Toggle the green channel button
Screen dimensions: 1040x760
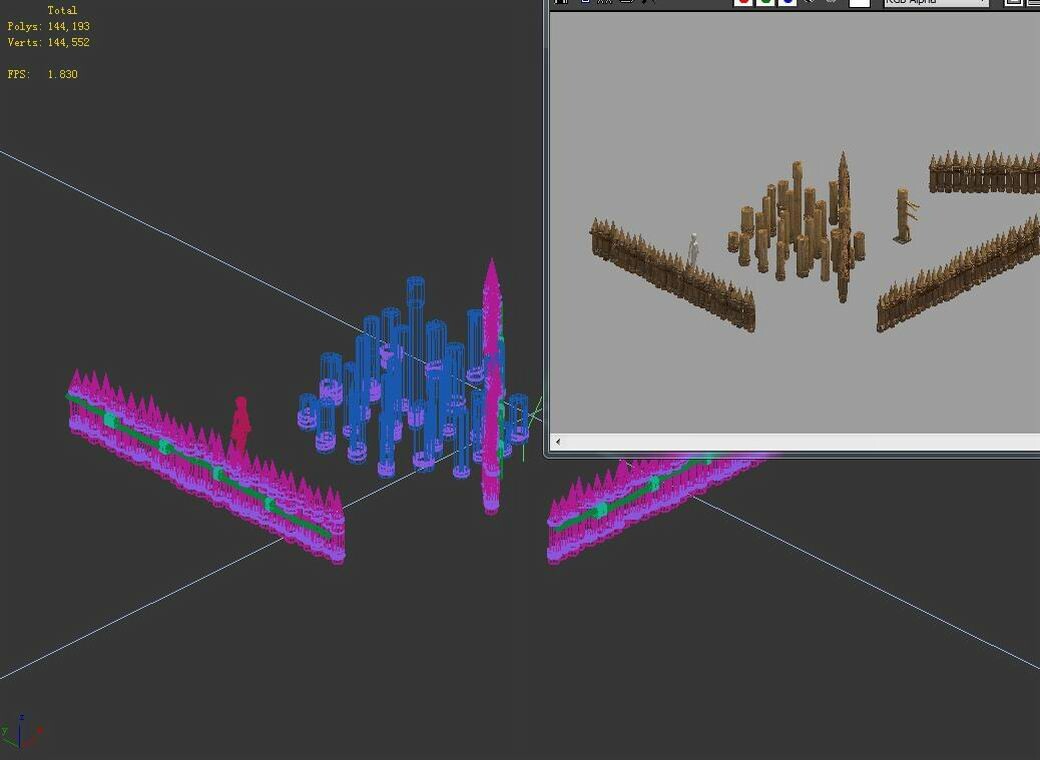(x=765, y=2)
